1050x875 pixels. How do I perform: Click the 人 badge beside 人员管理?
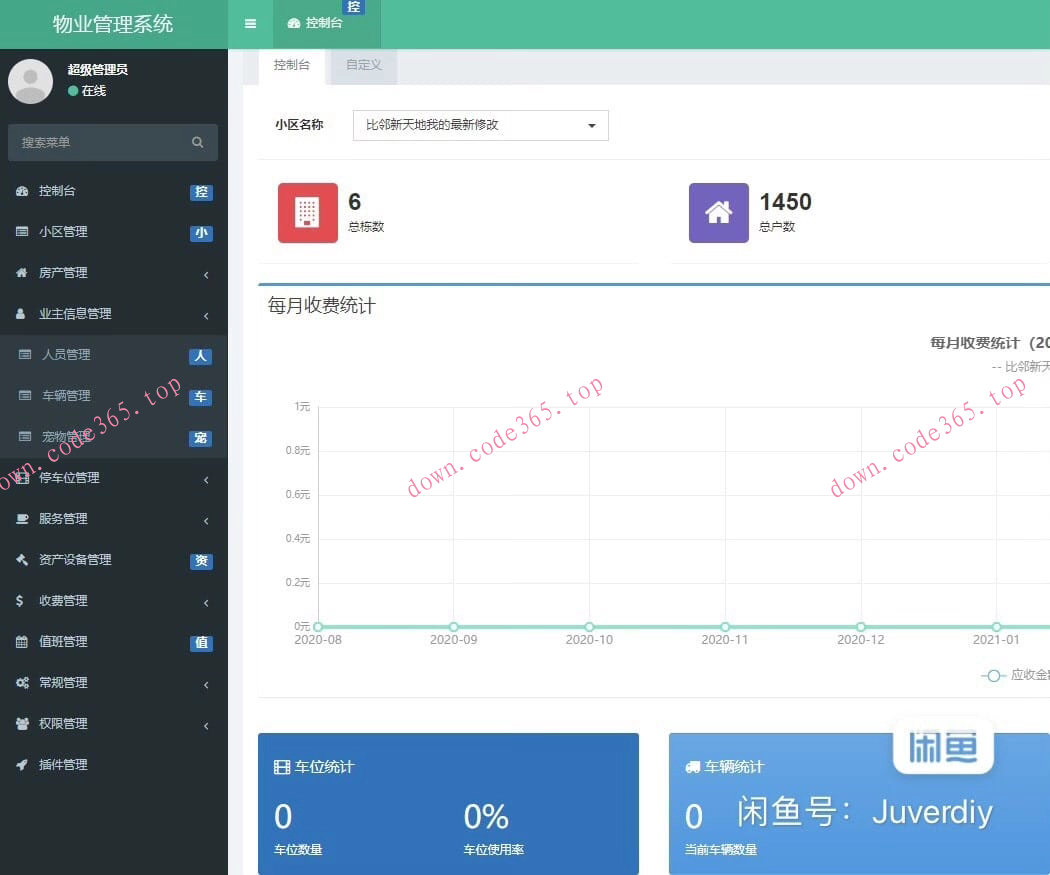pyautogui.click(x=201, y=356)
